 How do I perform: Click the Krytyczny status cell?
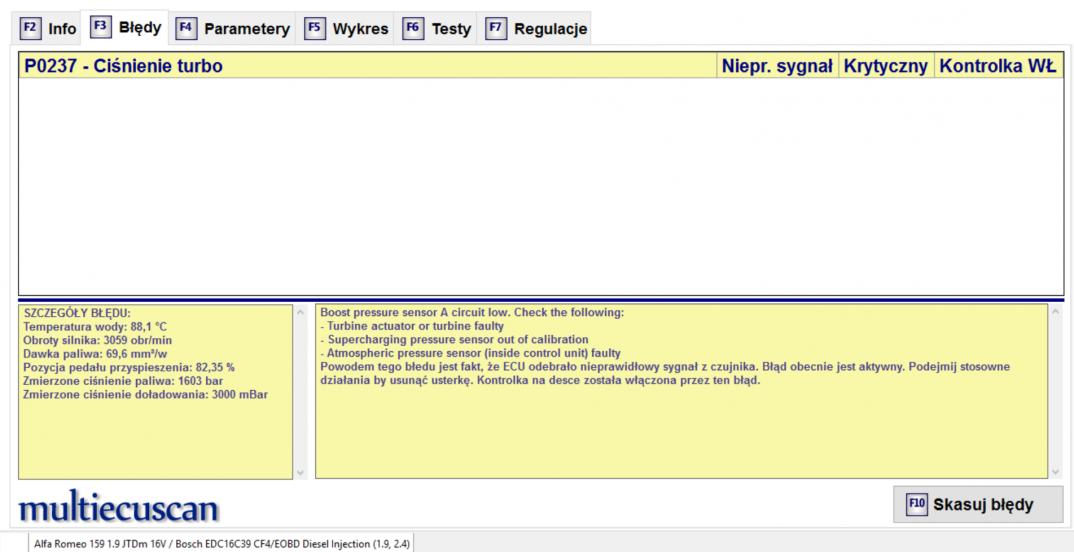[x=886, y=66]
